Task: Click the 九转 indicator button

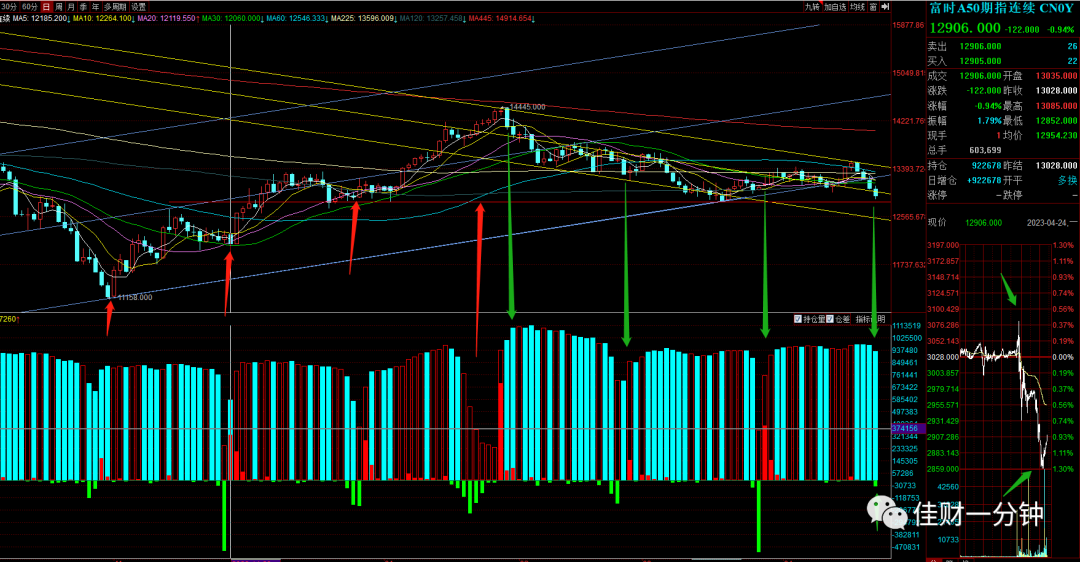Action: click(x=813, y=7)
